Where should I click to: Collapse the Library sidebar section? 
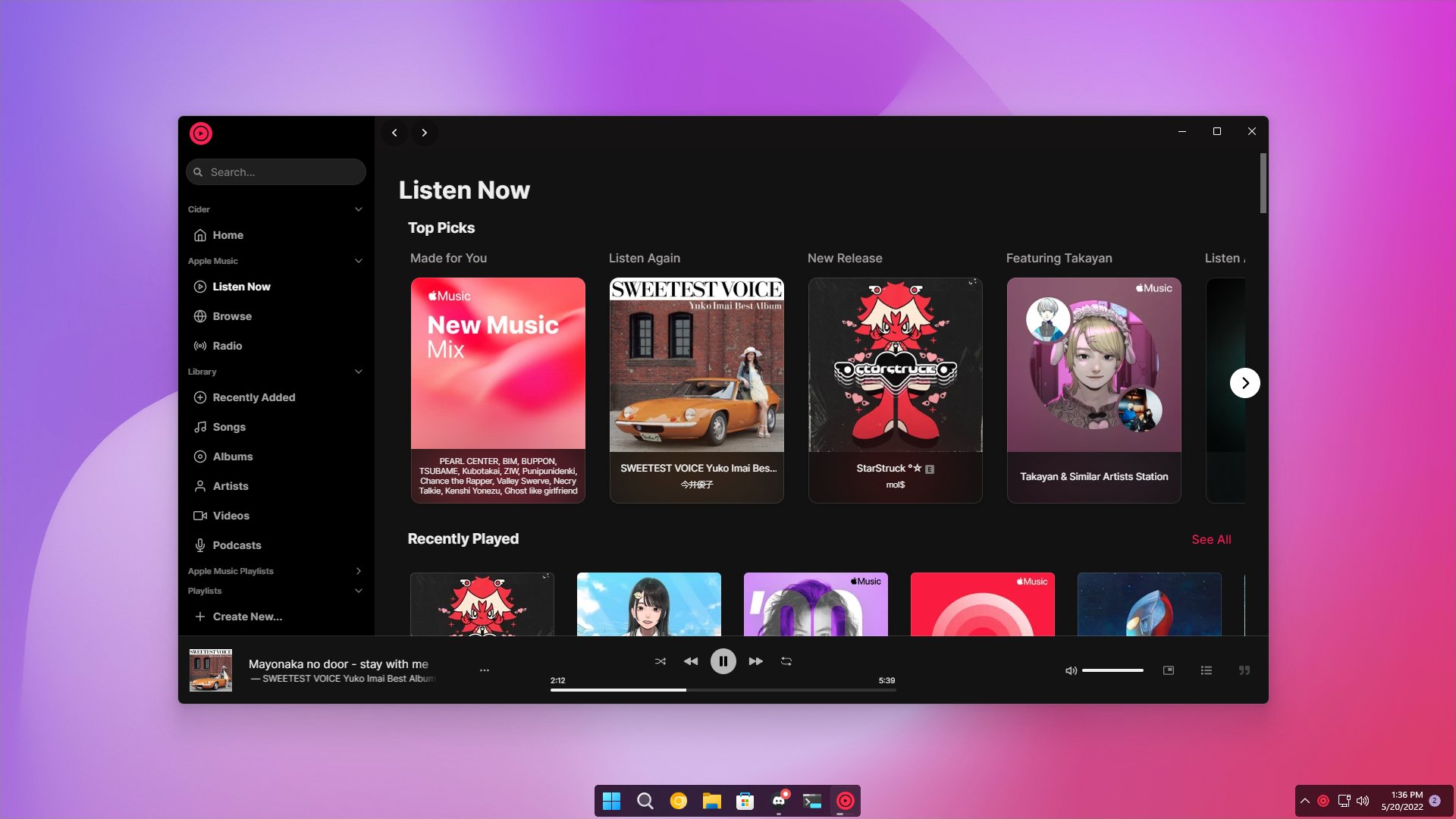coord(359,372)
